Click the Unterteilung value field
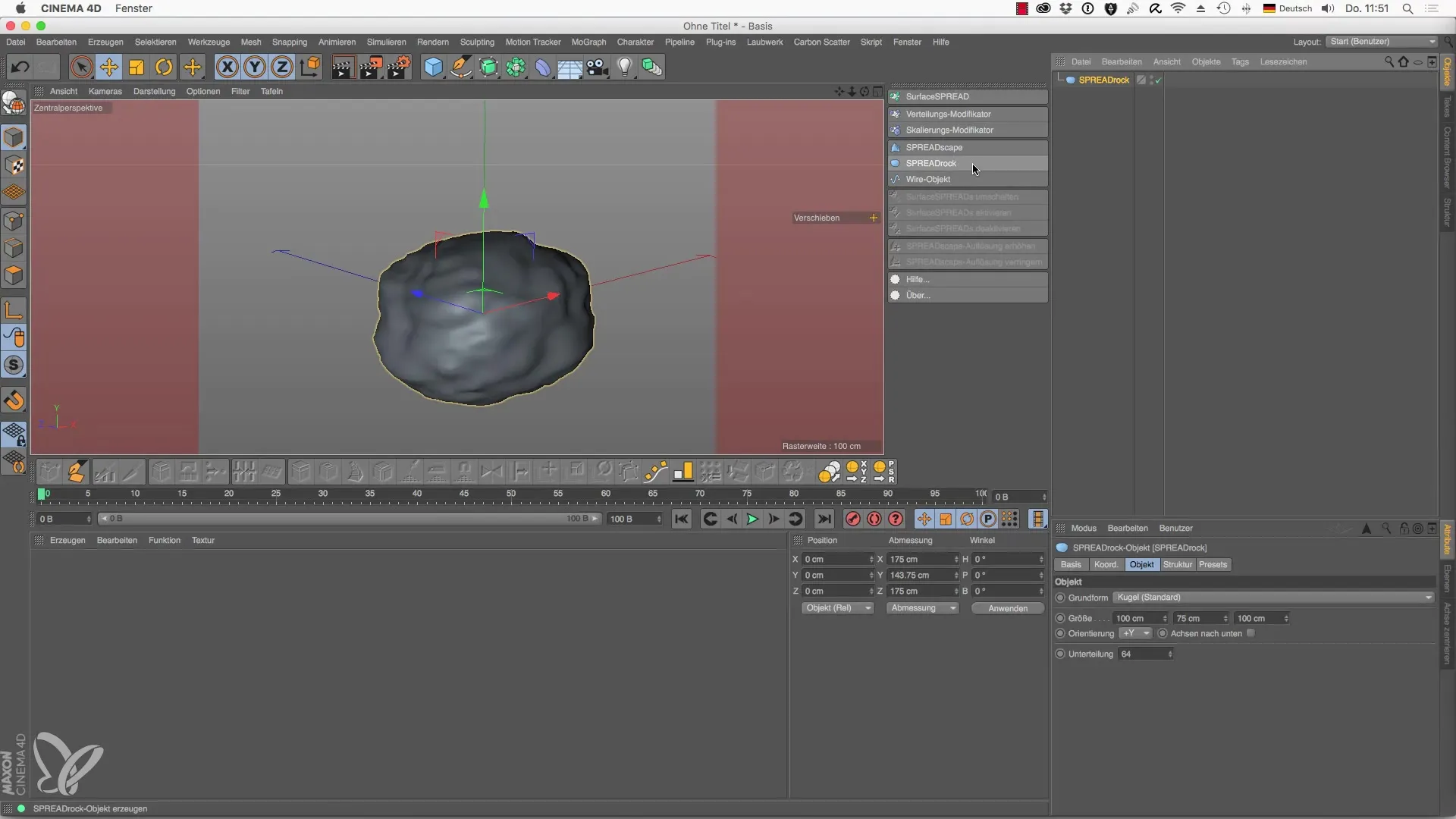The width and height of the screenshot is (1456, 819). pyautogui.click(x=1145, y=654)
